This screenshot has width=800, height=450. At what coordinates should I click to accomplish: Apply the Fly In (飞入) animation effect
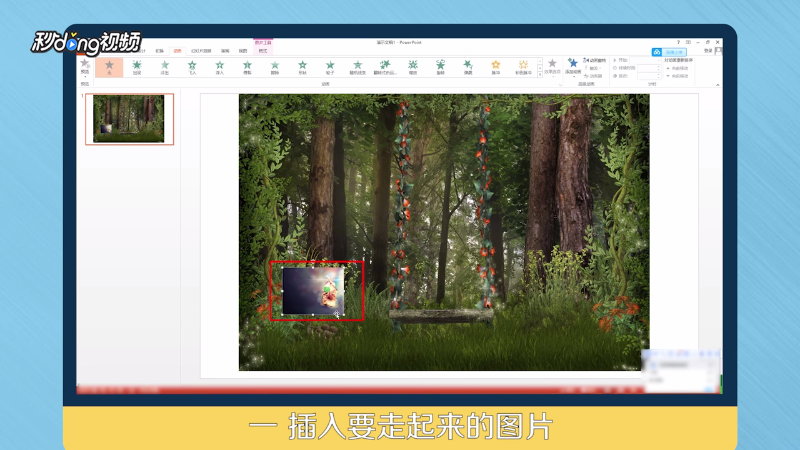(x=192, y=67)
